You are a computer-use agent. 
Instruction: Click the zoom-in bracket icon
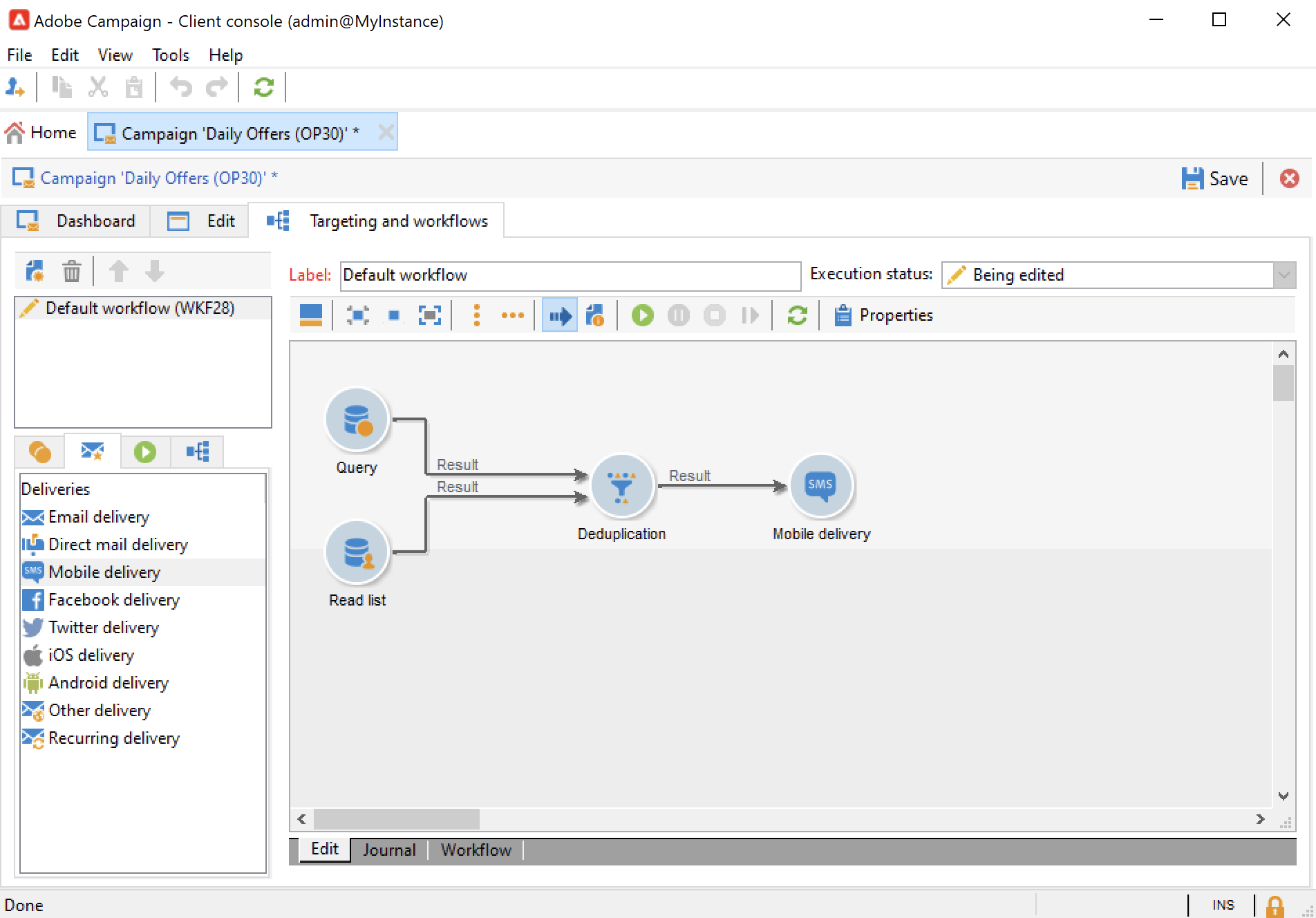[429, 316]
